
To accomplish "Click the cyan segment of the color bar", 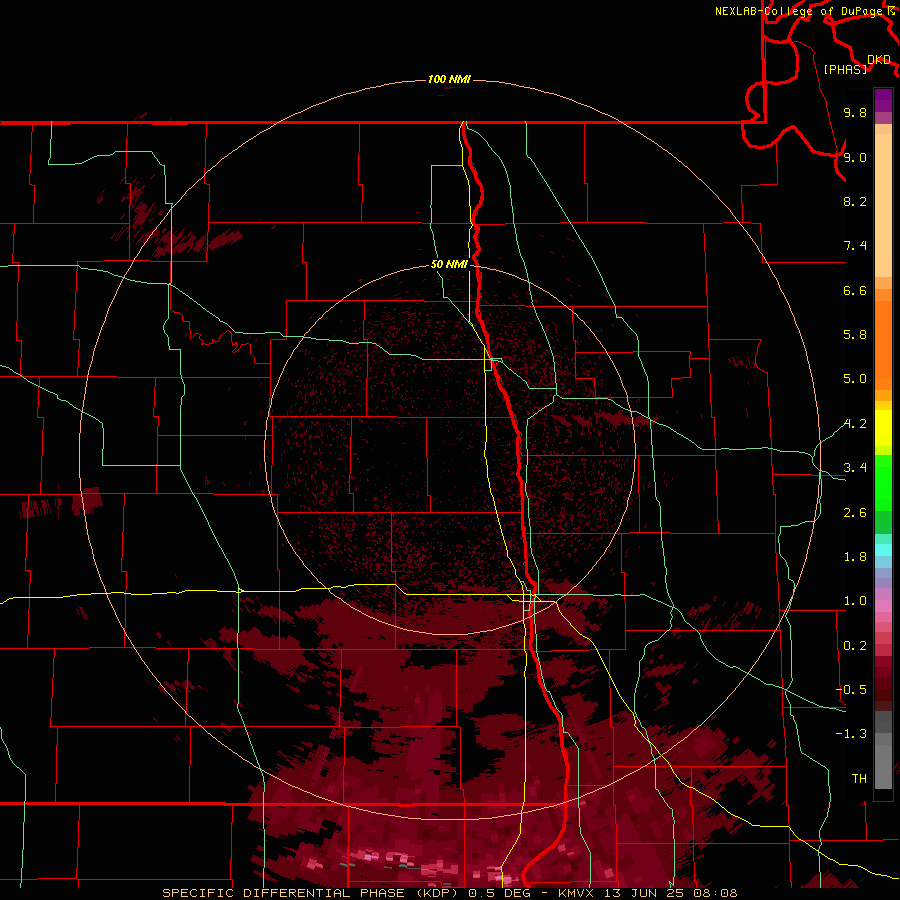I will point(883,550).
